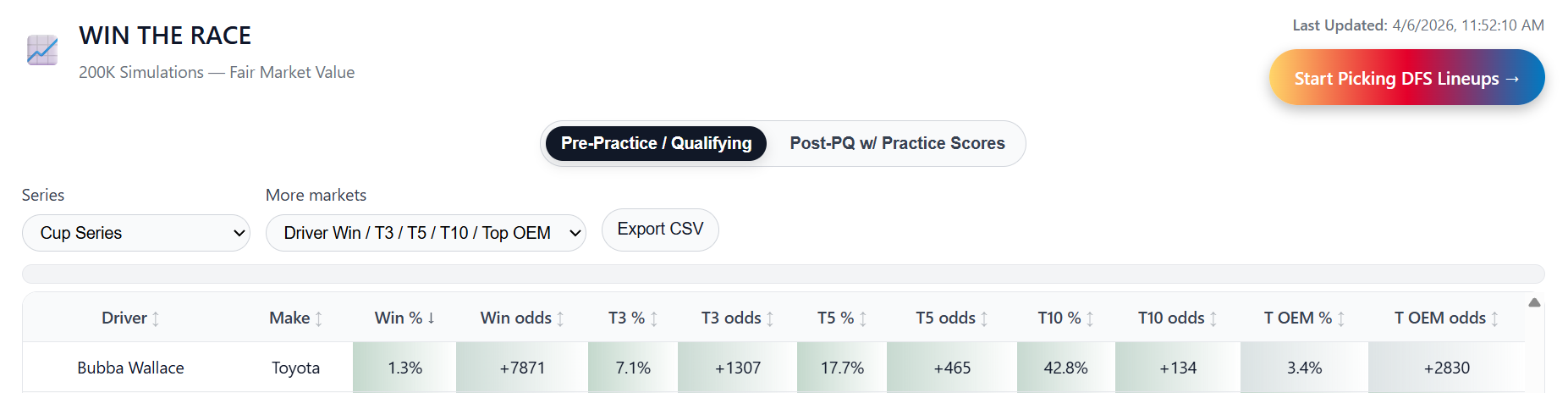Viewport: 1568px width, 393px height.
Task: Click the table scrollbar up arrow
Action: [1534, 302]
